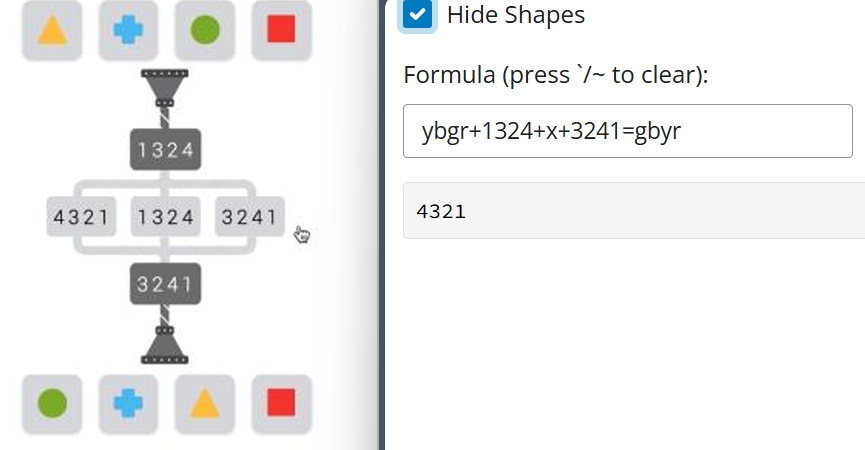
Task: Select the top row blue cross shape
Action: (128, 30)
